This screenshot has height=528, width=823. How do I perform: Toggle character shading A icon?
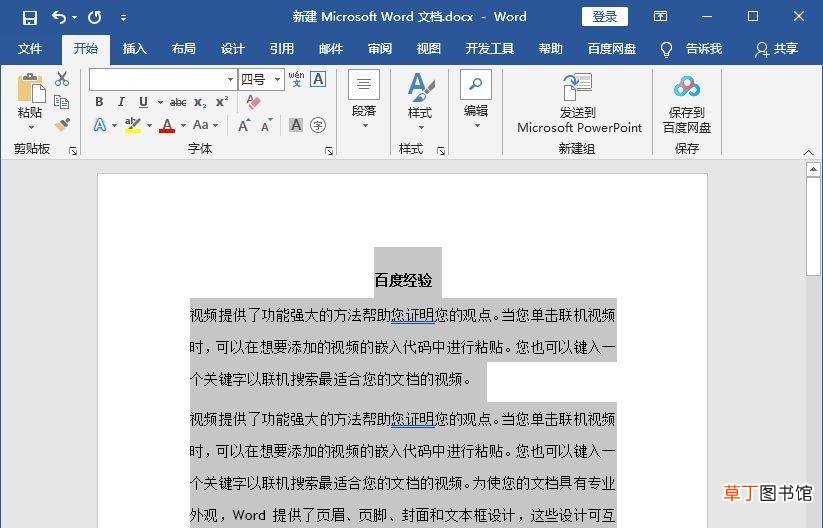[296, 125]
